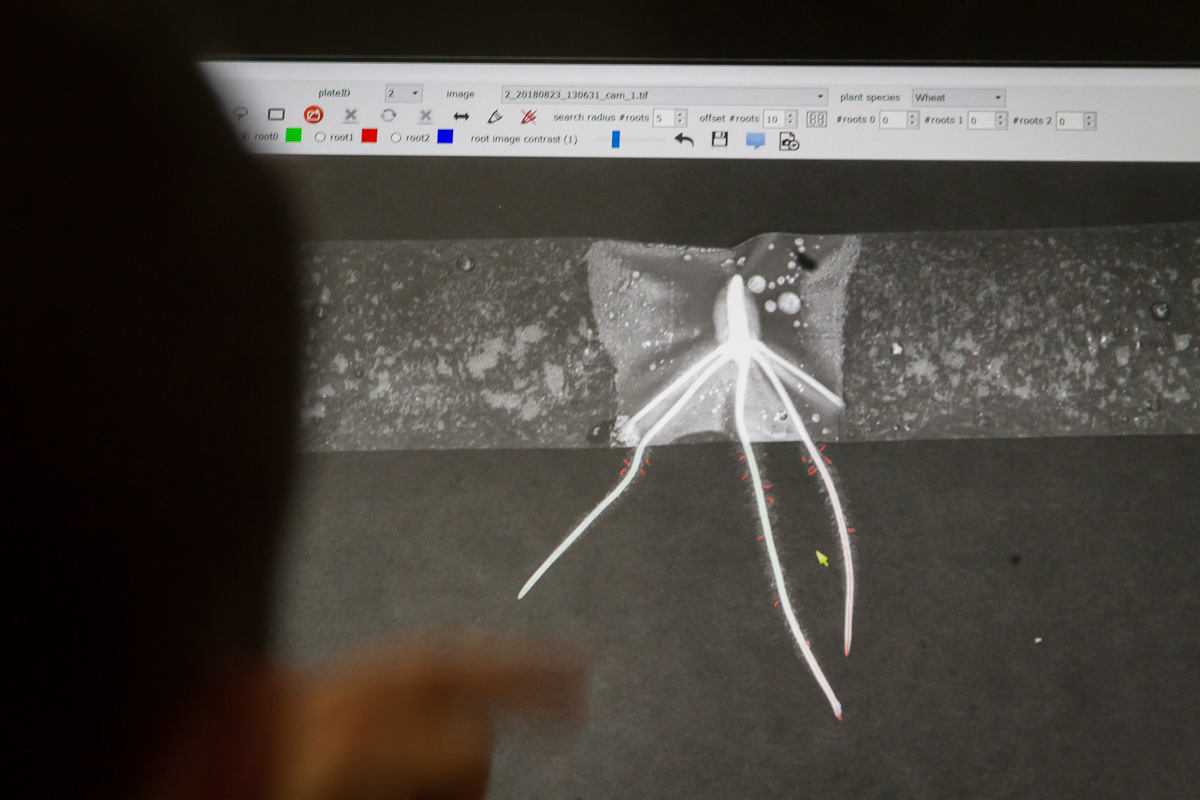Image resolution: width=1200 pixels, height=800 pixels.
Task: Click the circular refresh arrows icon
Action: pyautogui.click(x=388, y=116)
